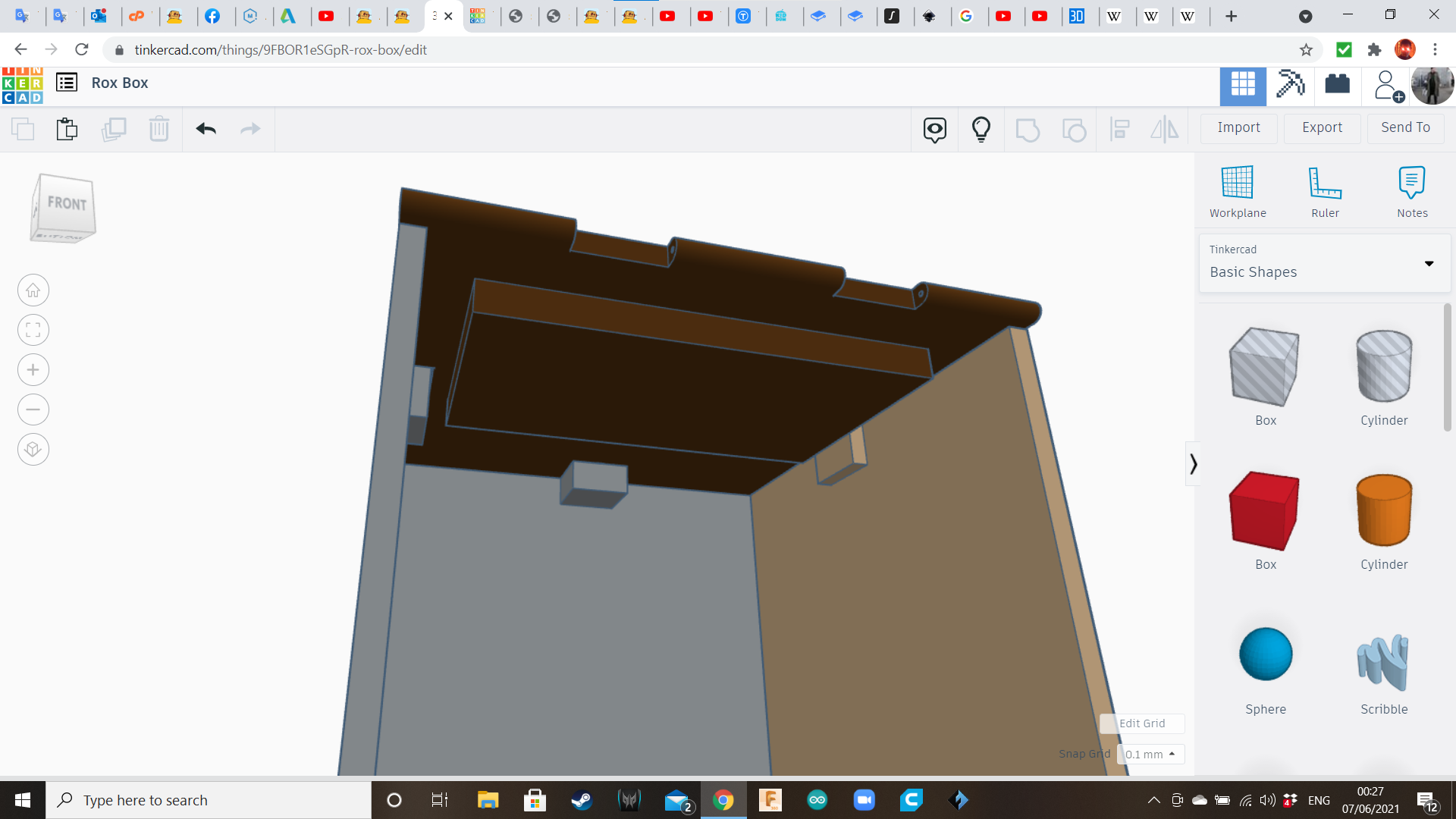Viewport: 1456px width, 819px height.
Task: Switch to Bricks mode
Action: 1337,84
